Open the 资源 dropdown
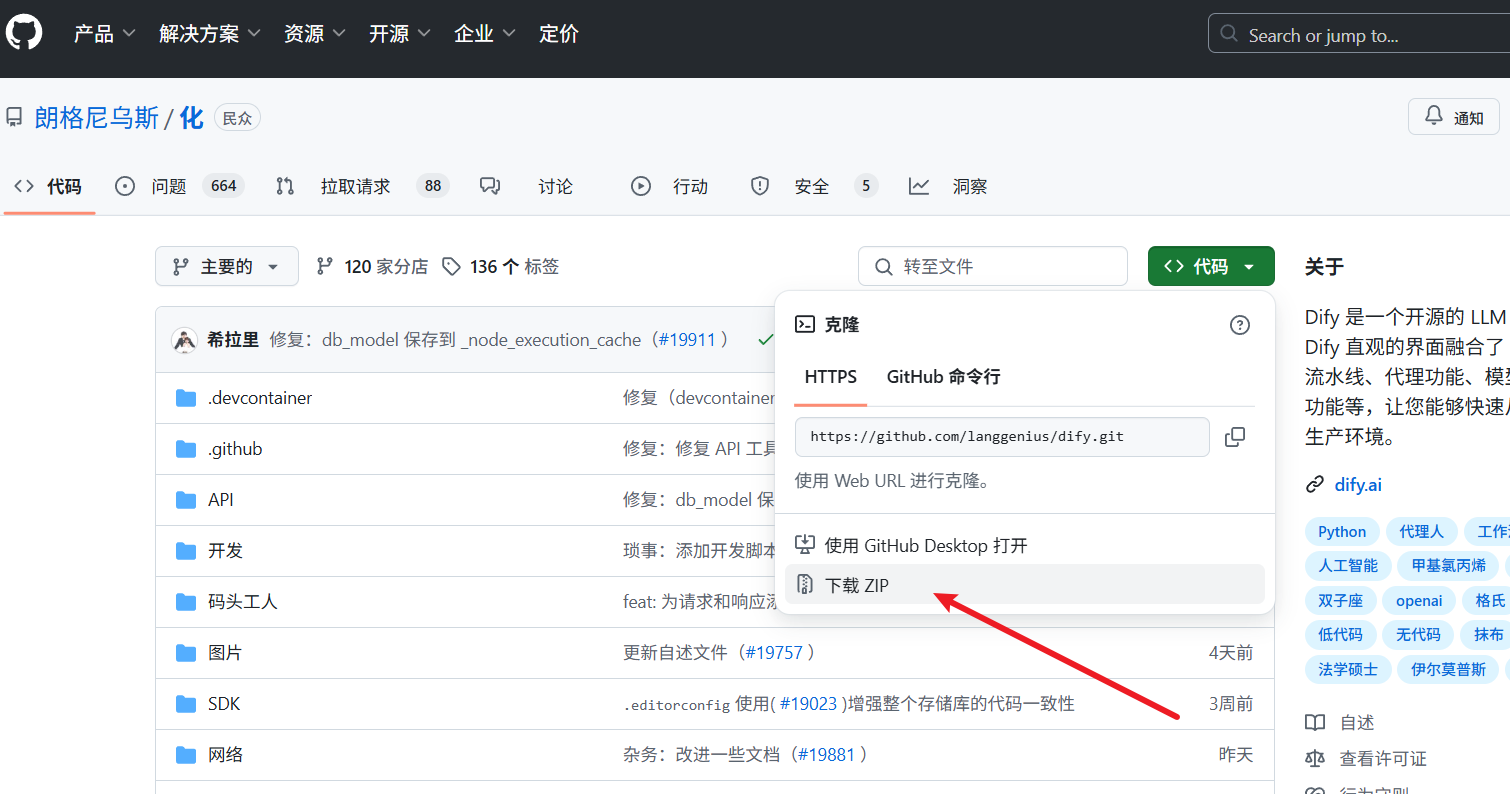 pos(314,33)
